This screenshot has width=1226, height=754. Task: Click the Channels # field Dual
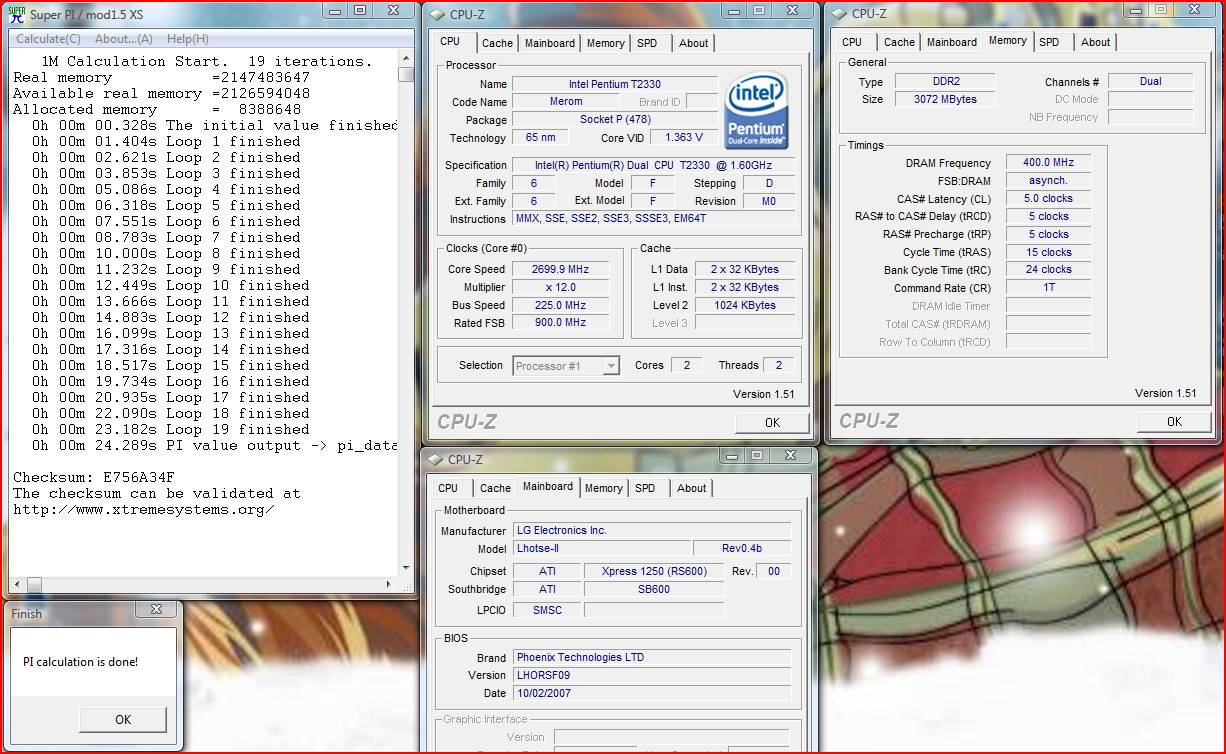(x=1150, y=81)
